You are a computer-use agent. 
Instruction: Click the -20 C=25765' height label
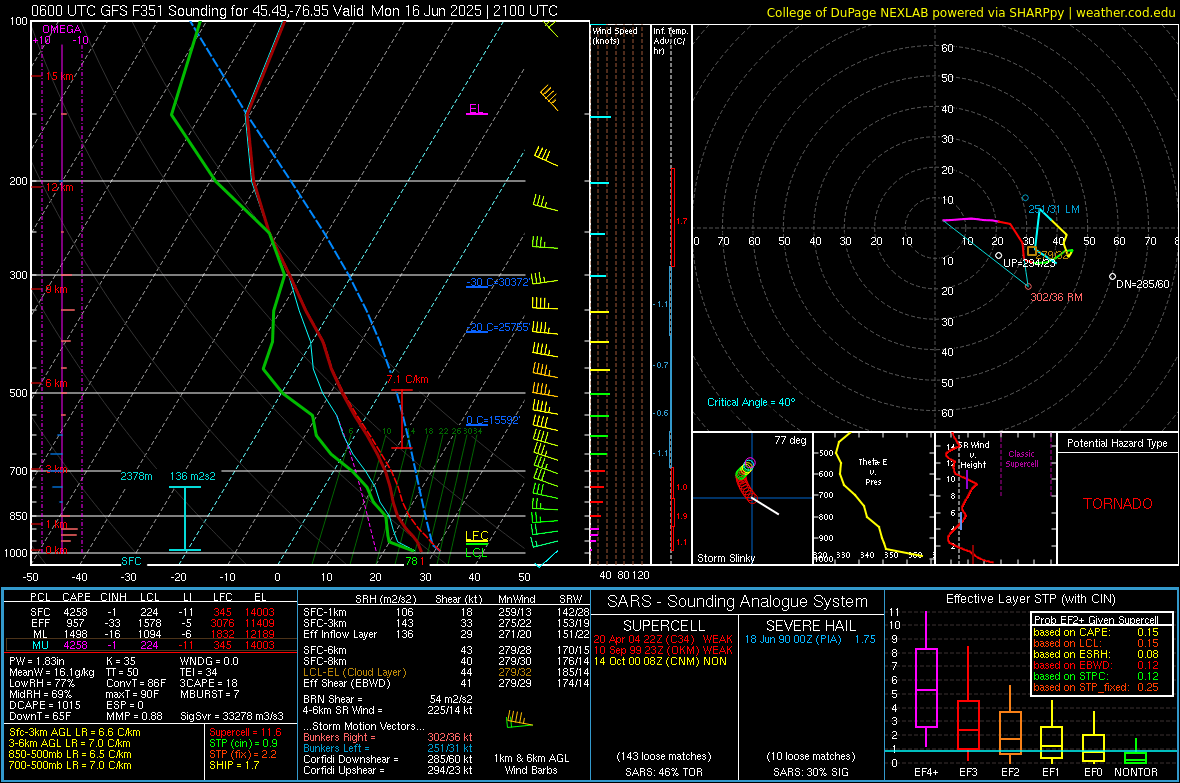click(x=497, y=328)
